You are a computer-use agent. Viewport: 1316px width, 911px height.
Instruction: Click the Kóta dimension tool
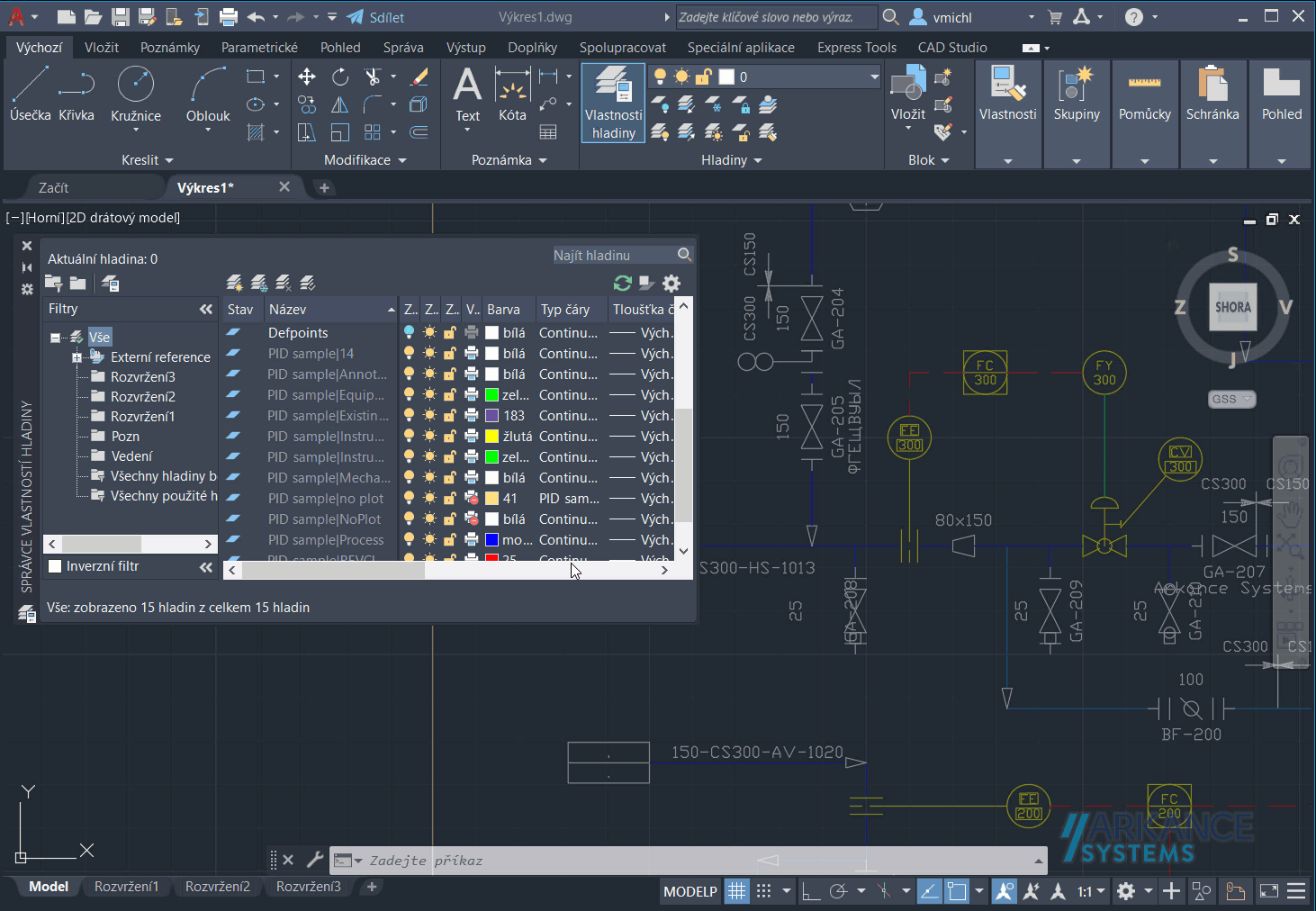pos(512,94)
